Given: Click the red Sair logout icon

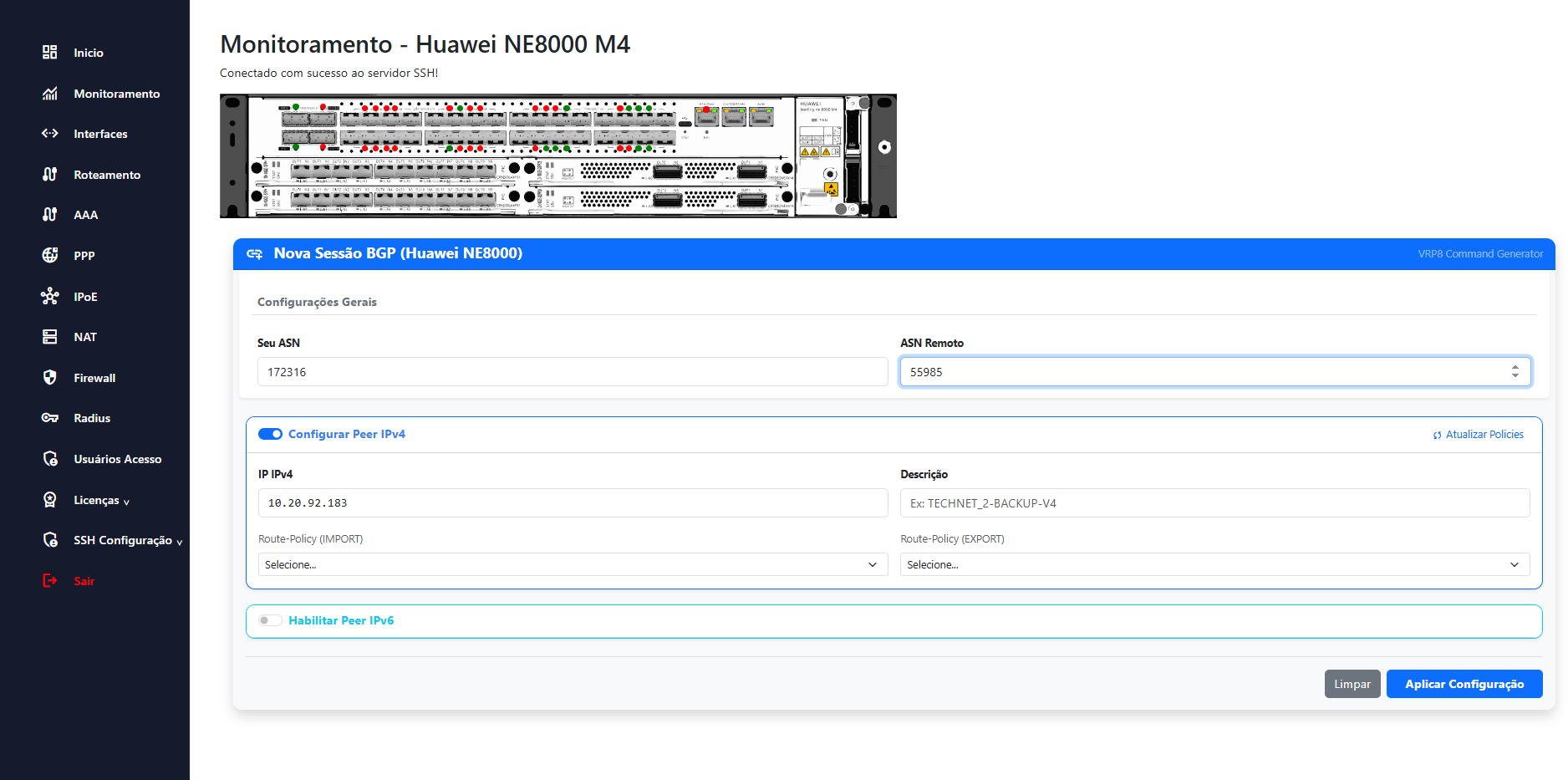Looking at the screenshot, I should pos(50,581).
